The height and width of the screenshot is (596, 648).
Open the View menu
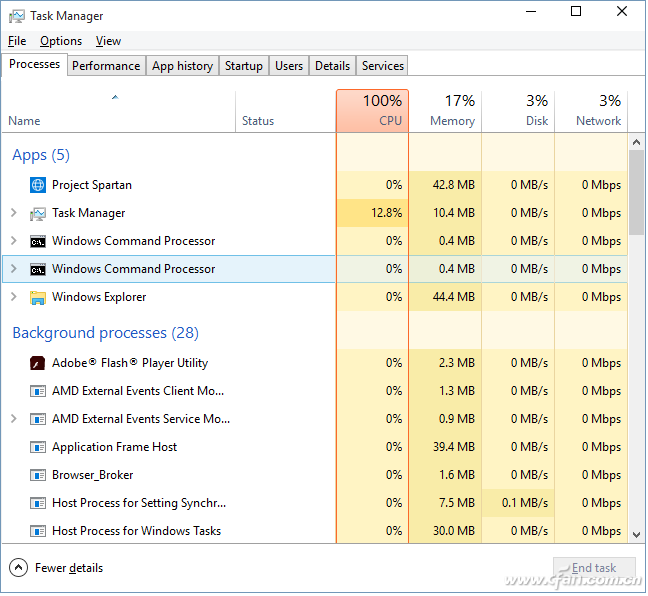point(108,41)
